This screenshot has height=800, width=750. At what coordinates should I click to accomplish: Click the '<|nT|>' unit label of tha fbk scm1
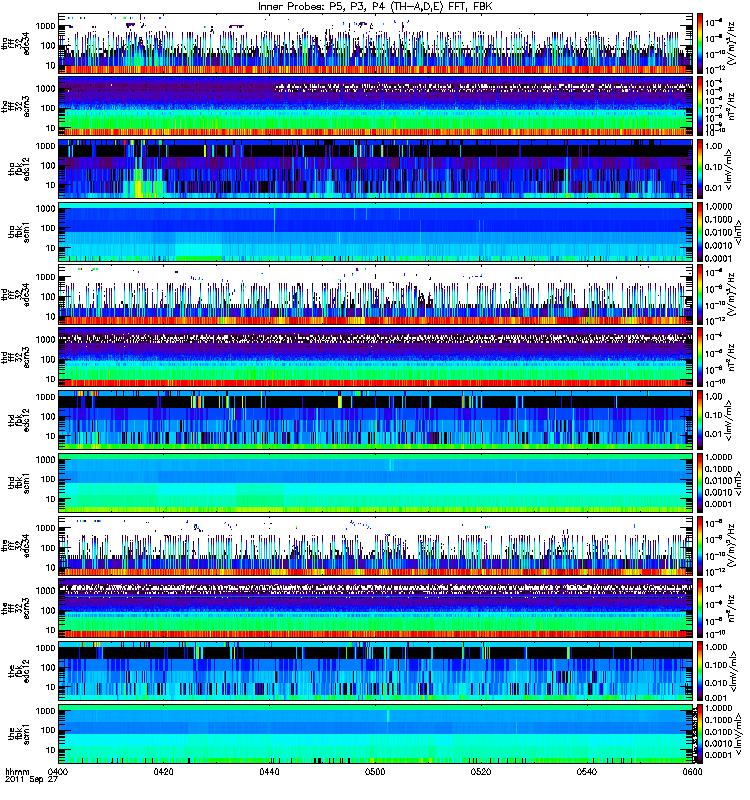click(x=738, y=232)
